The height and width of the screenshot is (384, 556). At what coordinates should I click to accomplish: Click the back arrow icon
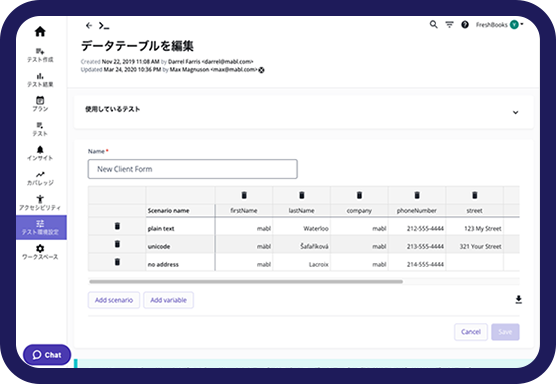[x=89, y=26]
